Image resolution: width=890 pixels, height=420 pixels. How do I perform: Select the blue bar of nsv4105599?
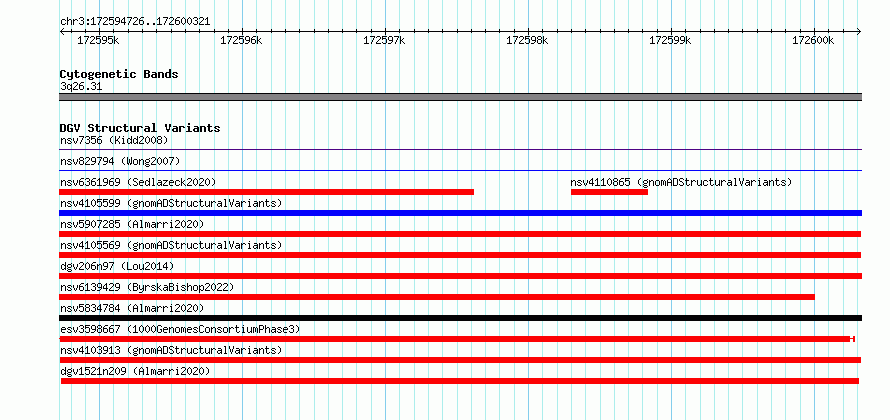[460, 213]
